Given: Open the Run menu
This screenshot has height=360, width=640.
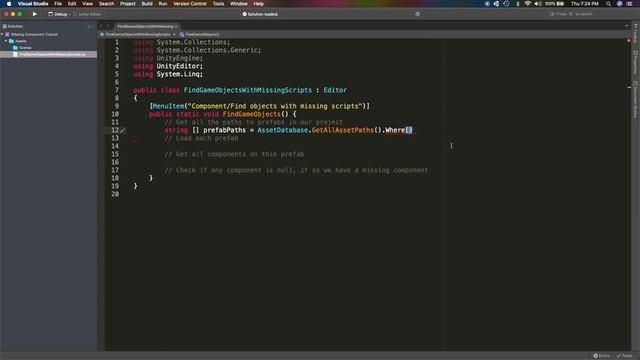Looking at the screenshot, I should coord(162,4).
